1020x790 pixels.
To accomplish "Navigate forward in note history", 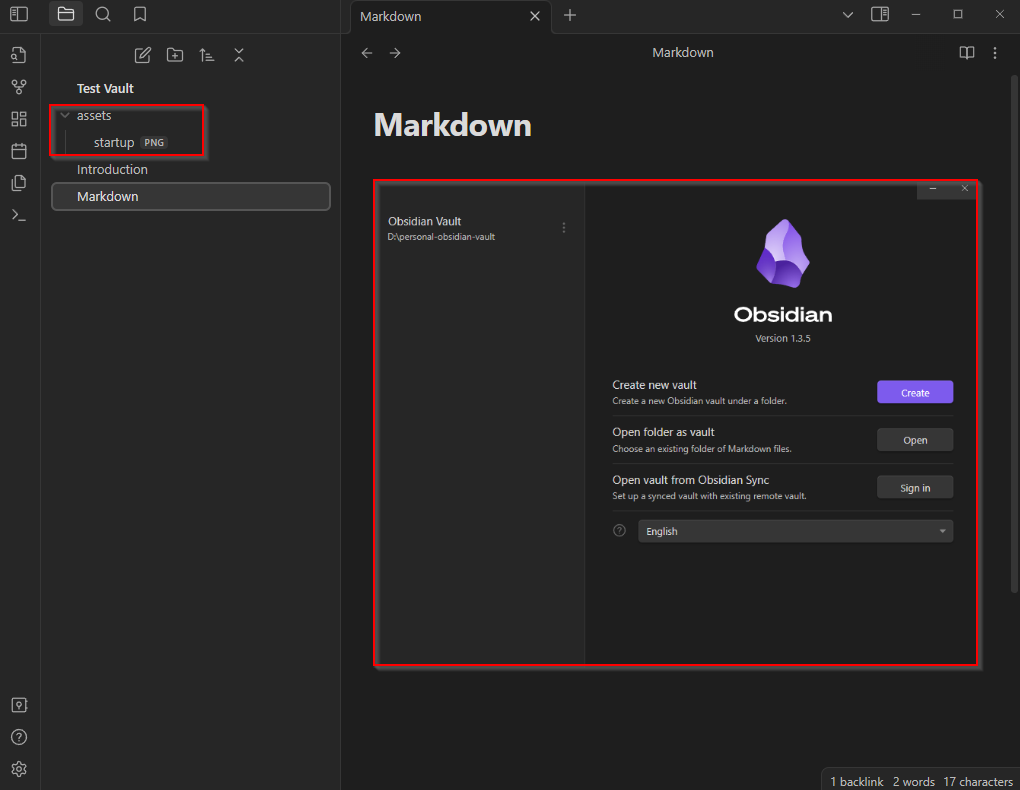I will (395, 53).
